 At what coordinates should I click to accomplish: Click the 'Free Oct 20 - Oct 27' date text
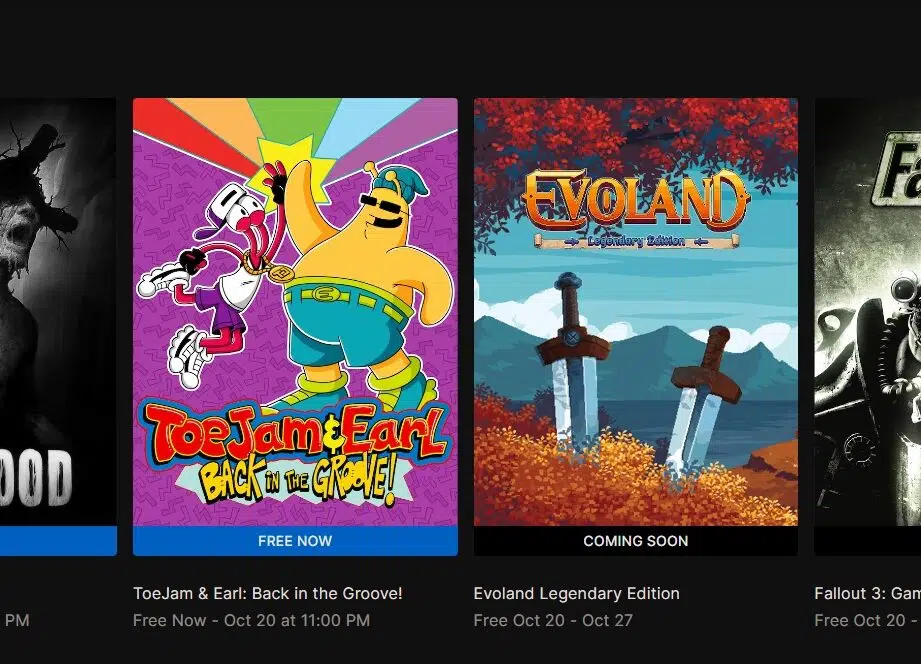(553, 621)
